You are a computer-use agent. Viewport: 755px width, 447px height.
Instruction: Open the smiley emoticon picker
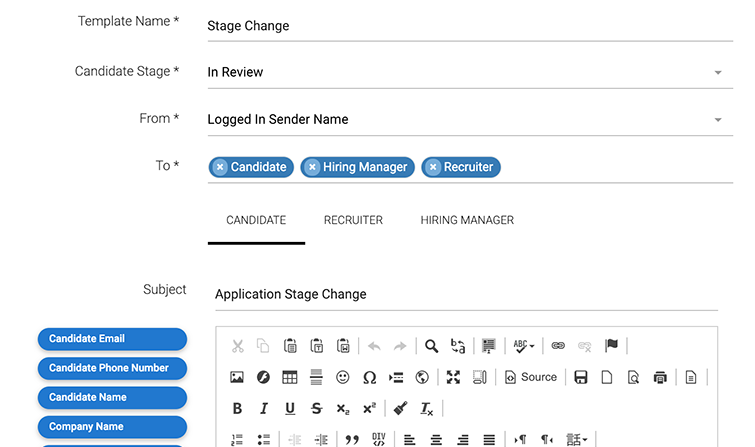pos(343,377)
